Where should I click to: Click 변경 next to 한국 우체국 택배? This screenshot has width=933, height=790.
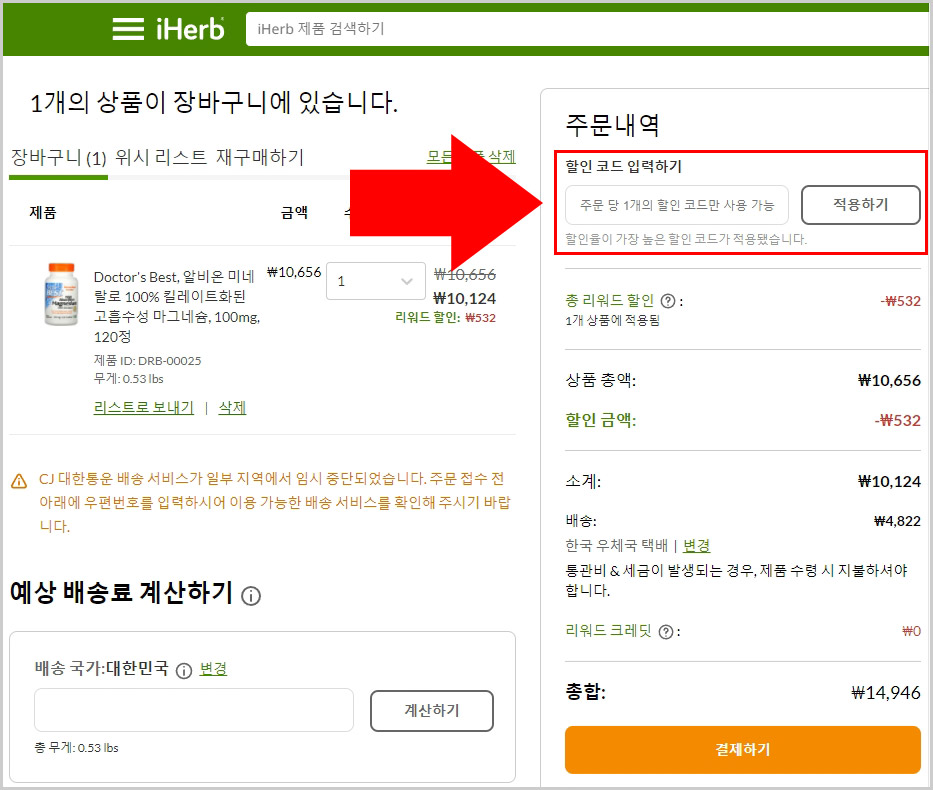(x=695, y=545)
